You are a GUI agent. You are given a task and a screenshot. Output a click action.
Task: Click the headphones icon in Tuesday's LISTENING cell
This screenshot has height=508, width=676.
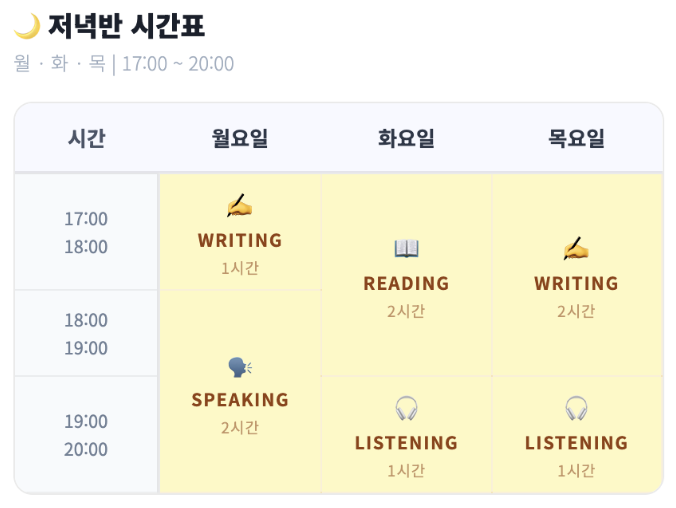(x=406, y=408)
